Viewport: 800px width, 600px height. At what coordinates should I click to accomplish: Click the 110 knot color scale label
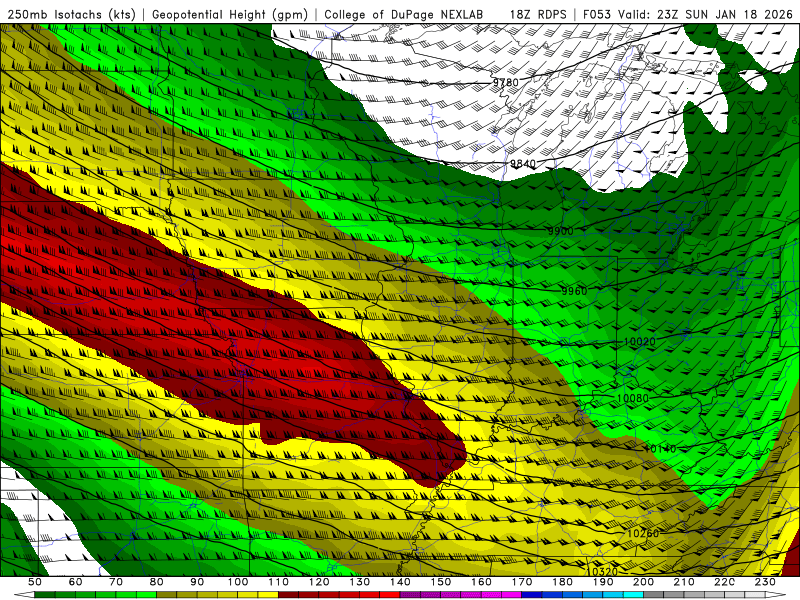coord(279,582)
